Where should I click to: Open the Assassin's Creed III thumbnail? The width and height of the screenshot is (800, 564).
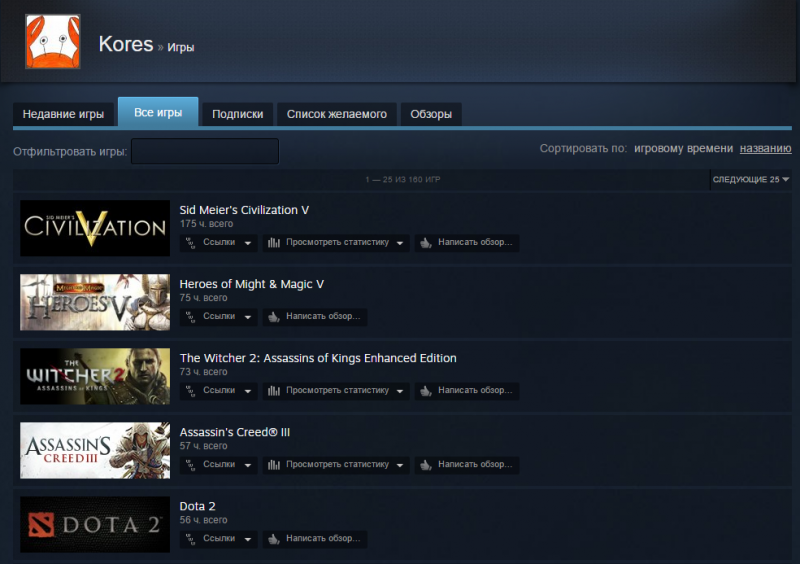pos(95,450)
